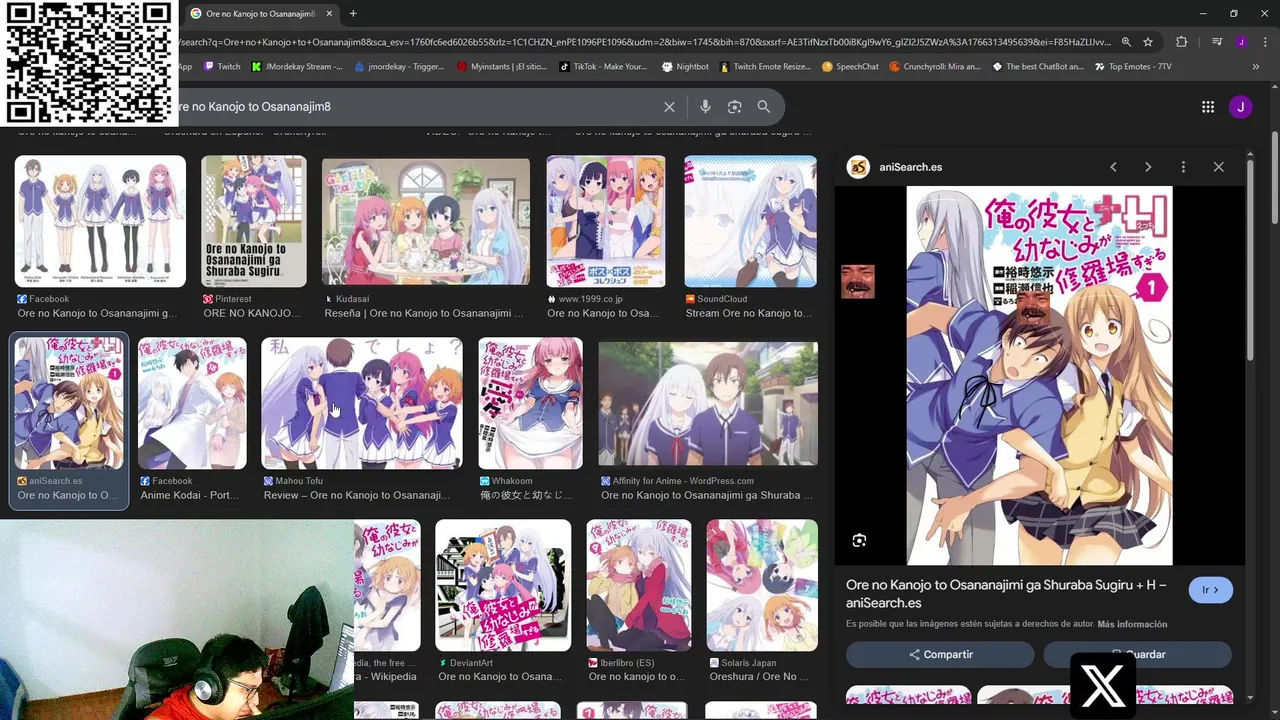Click the large manga cover preview image
Screen dimensions: 1280x720
coord(1039,375)
